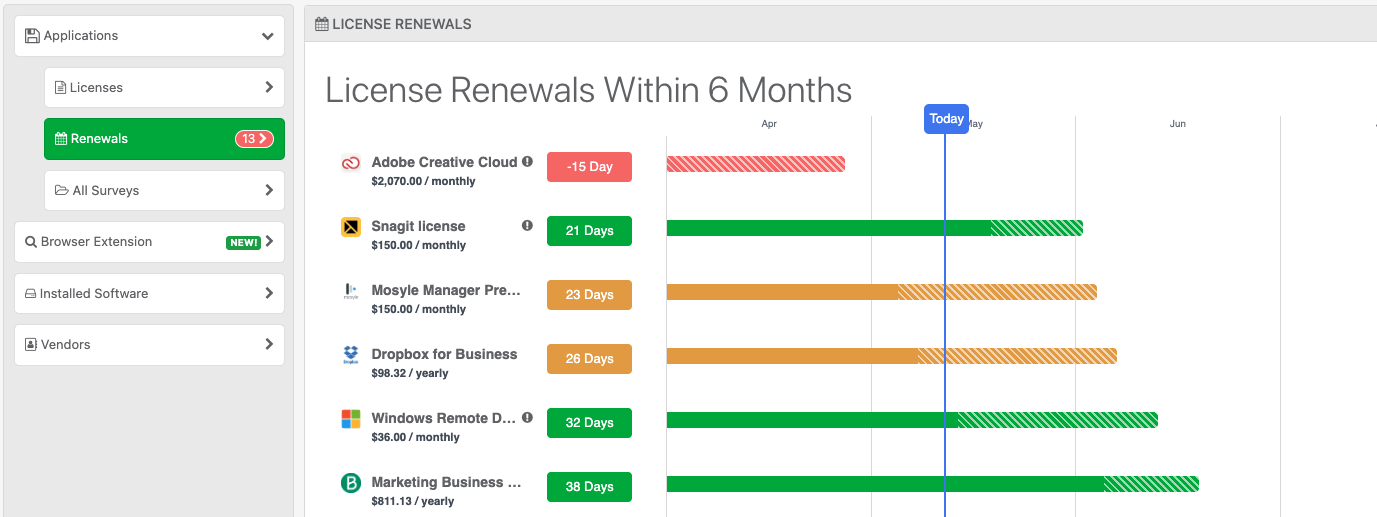Viewport: 1377px width, 517px height.
Task: Click the Windows Remote Desktop logo icon
Action: pyautogui.click(x=351, y=419)
